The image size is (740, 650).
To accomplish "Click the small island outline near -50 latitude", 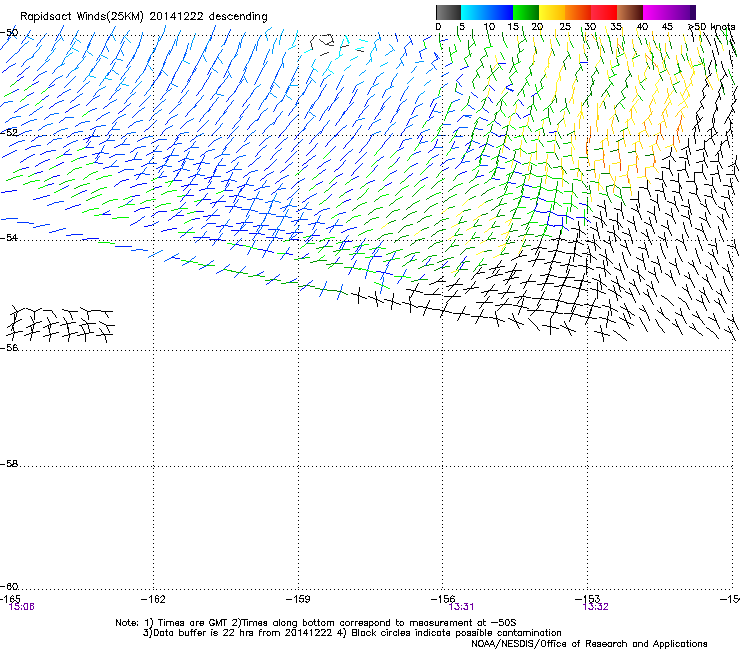I will [324, 43].
